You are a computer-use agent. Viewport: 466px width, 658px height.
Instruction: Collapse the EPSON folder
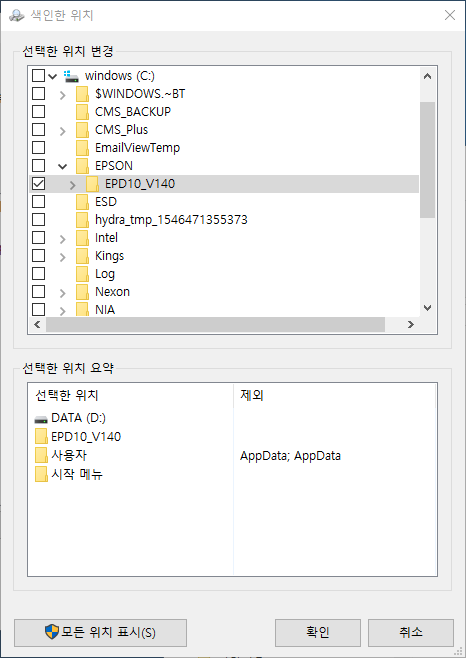click(x=63, y=167)
